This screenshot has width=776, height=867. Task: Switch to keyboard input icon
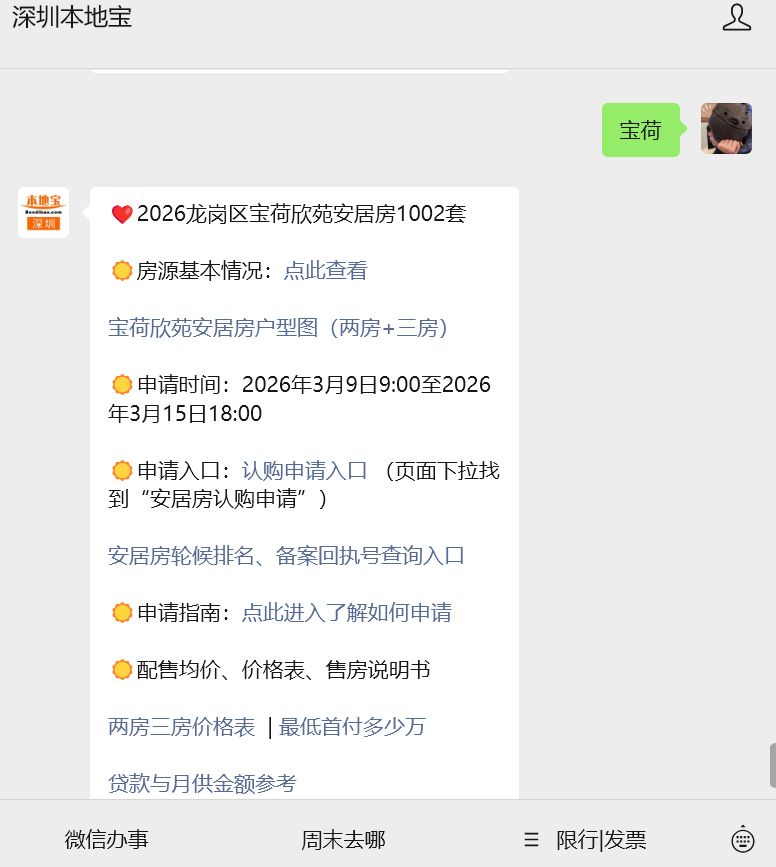[742, 839]
